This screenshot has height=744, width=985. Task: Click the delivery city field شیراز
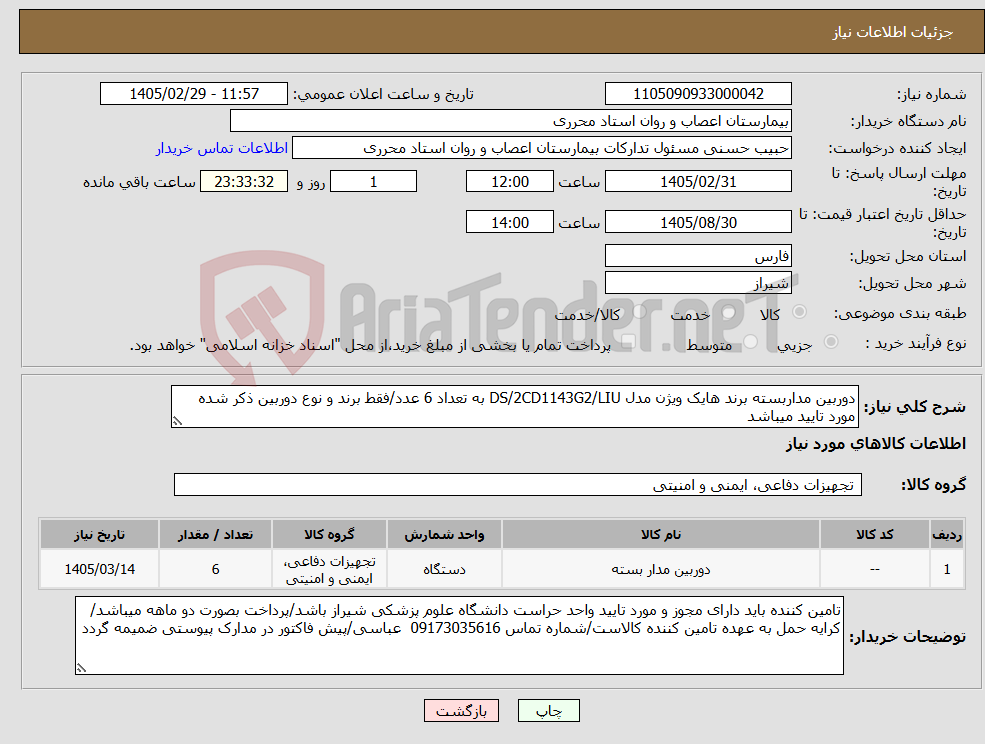pyautogui.click(x=698, y=283)
